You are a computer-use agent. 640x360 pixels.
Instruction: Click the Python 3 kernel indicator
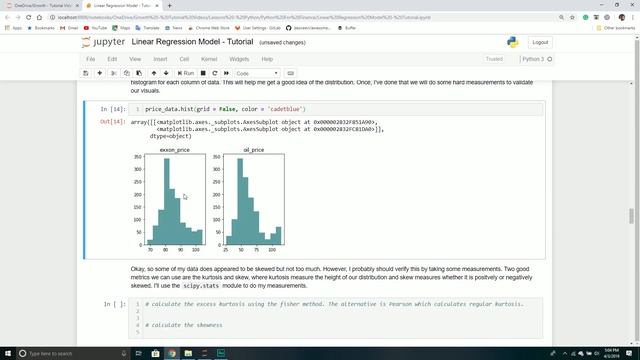536,59
